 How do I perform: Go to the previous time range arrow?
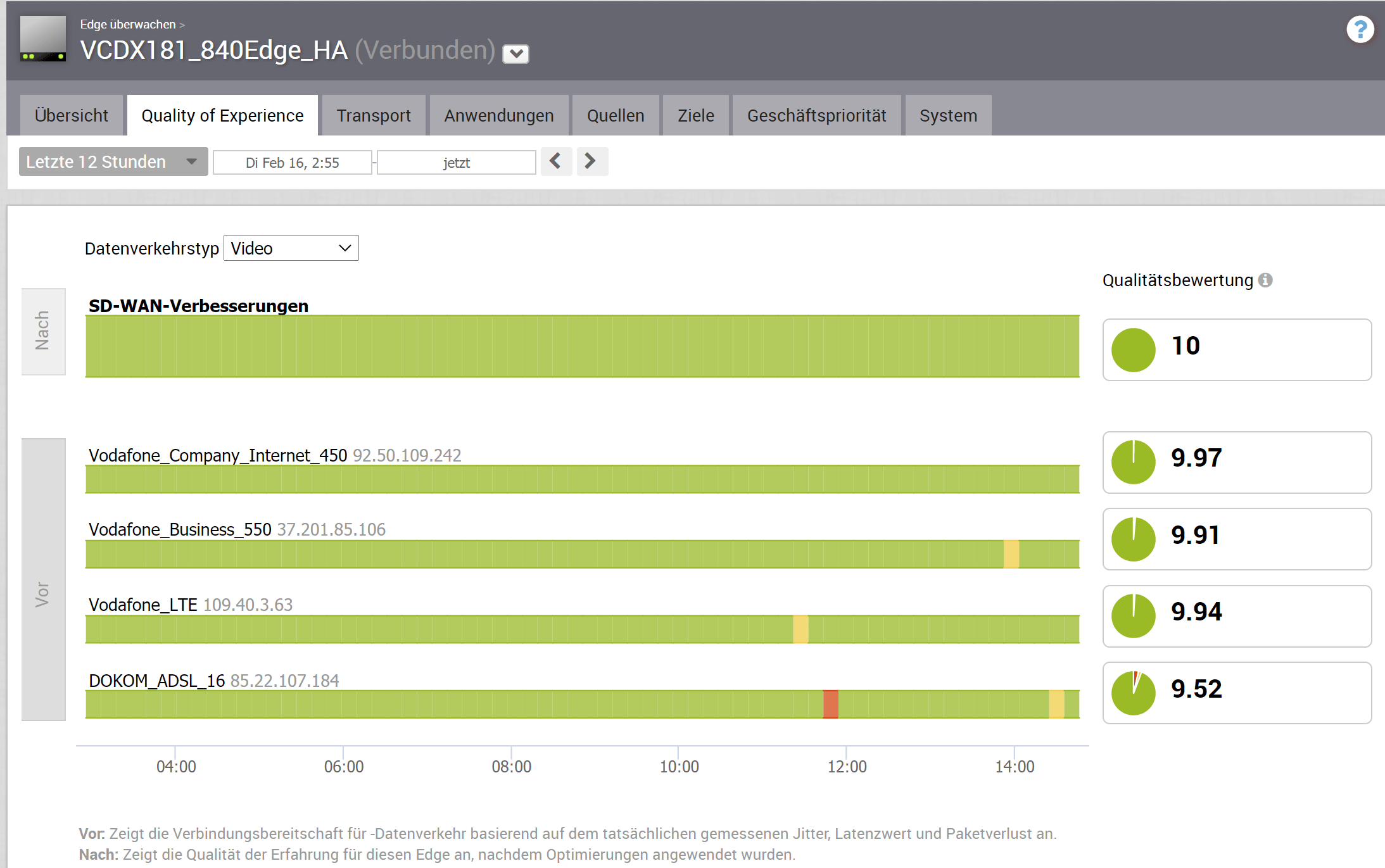pyautogui.click(x=556, y=161)
